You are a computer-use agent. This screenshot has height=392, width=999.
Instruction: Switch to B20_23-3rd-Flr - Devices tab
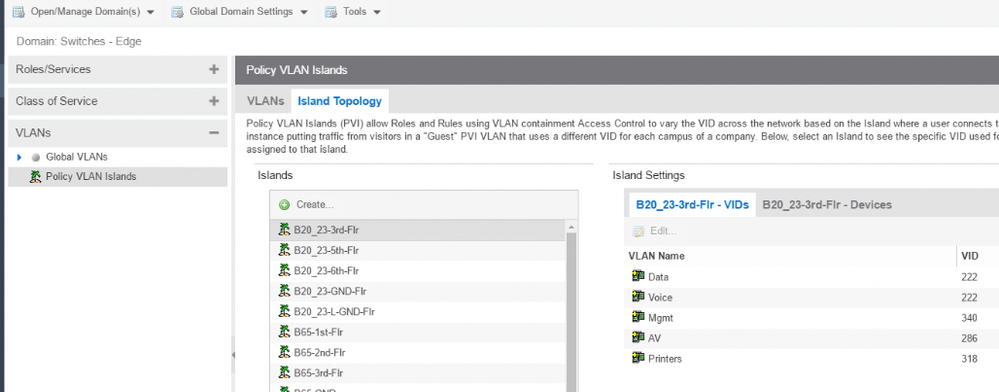(827, 205)
